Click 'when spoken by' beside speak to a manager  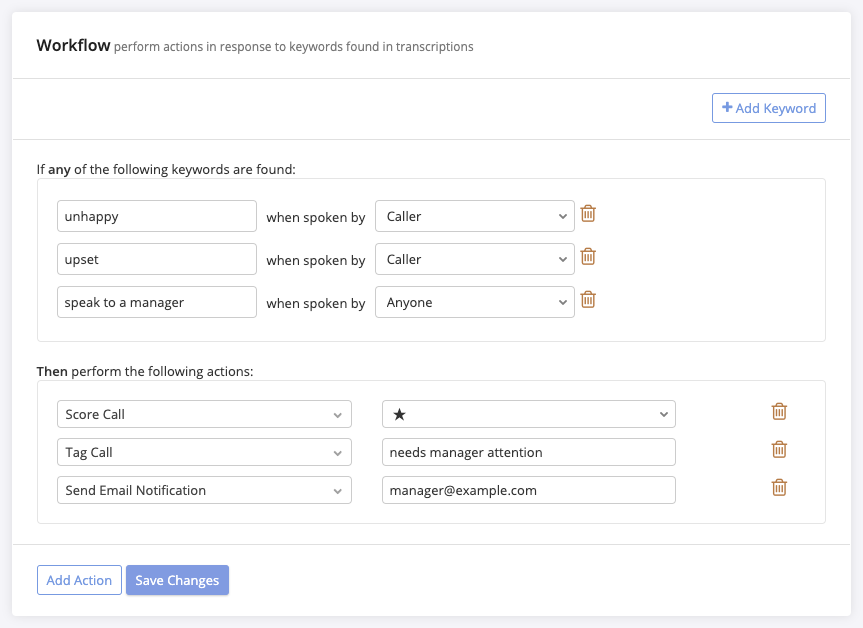(316, 303)
